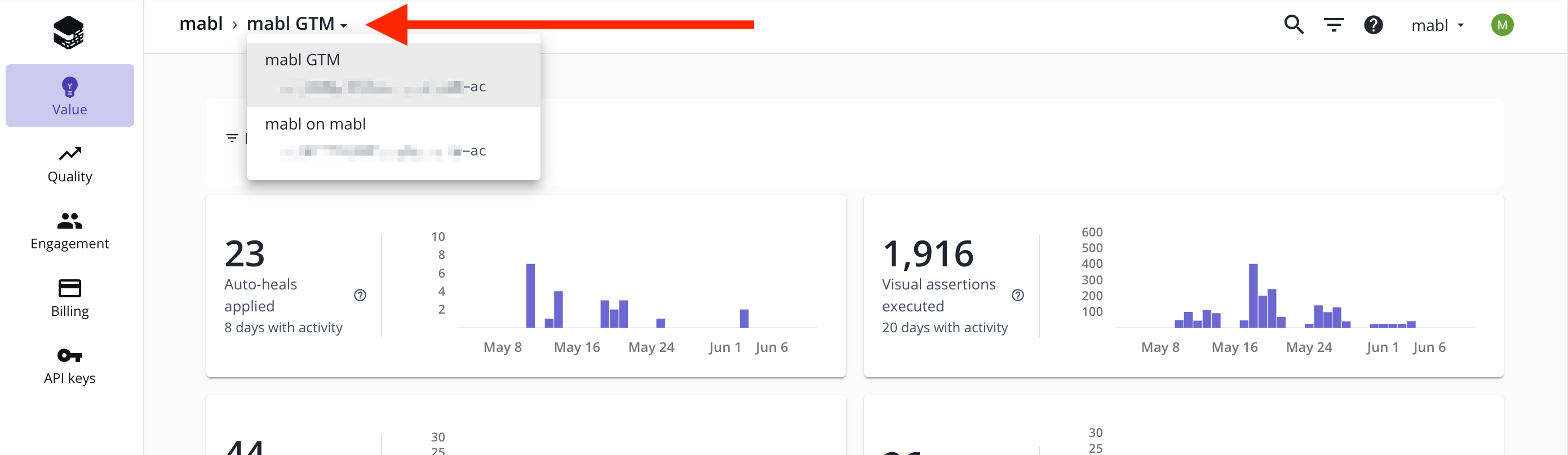The height and width of the screenshot is (455, 1568).
Task: Go to the Quality section
Action: 70,164
